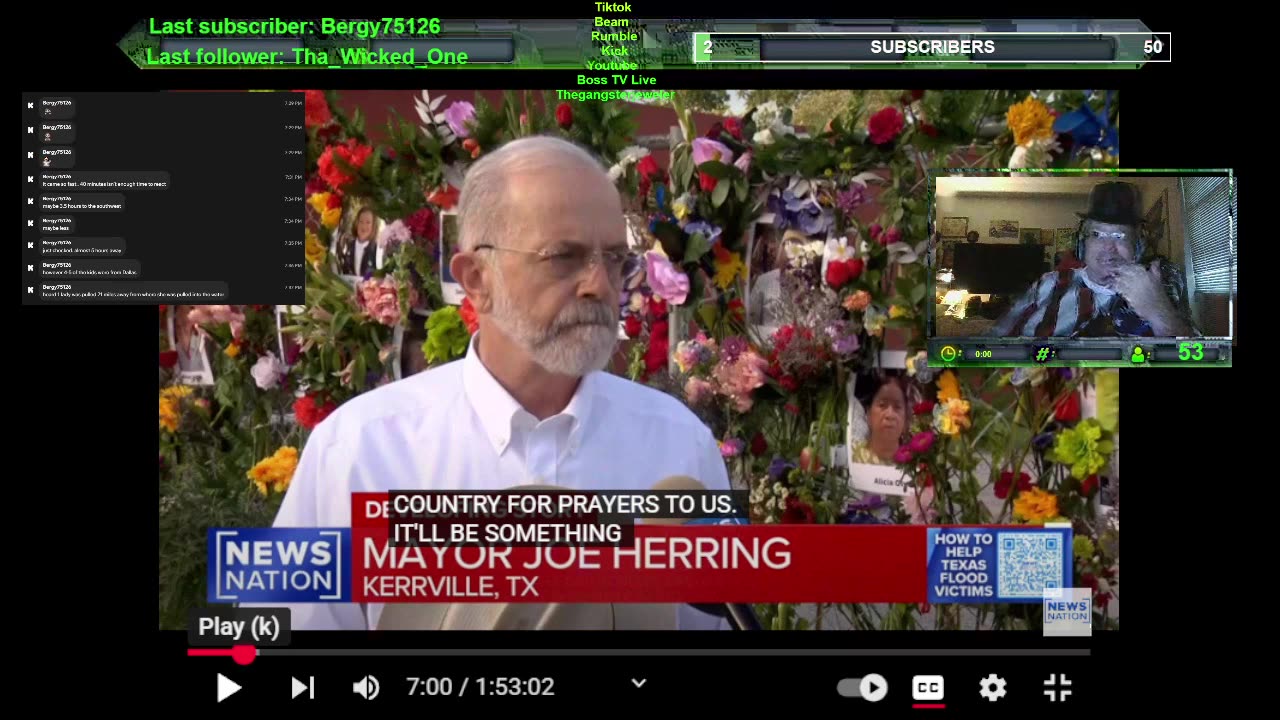Click the red progress bar scrubber handle

point(244,653)
